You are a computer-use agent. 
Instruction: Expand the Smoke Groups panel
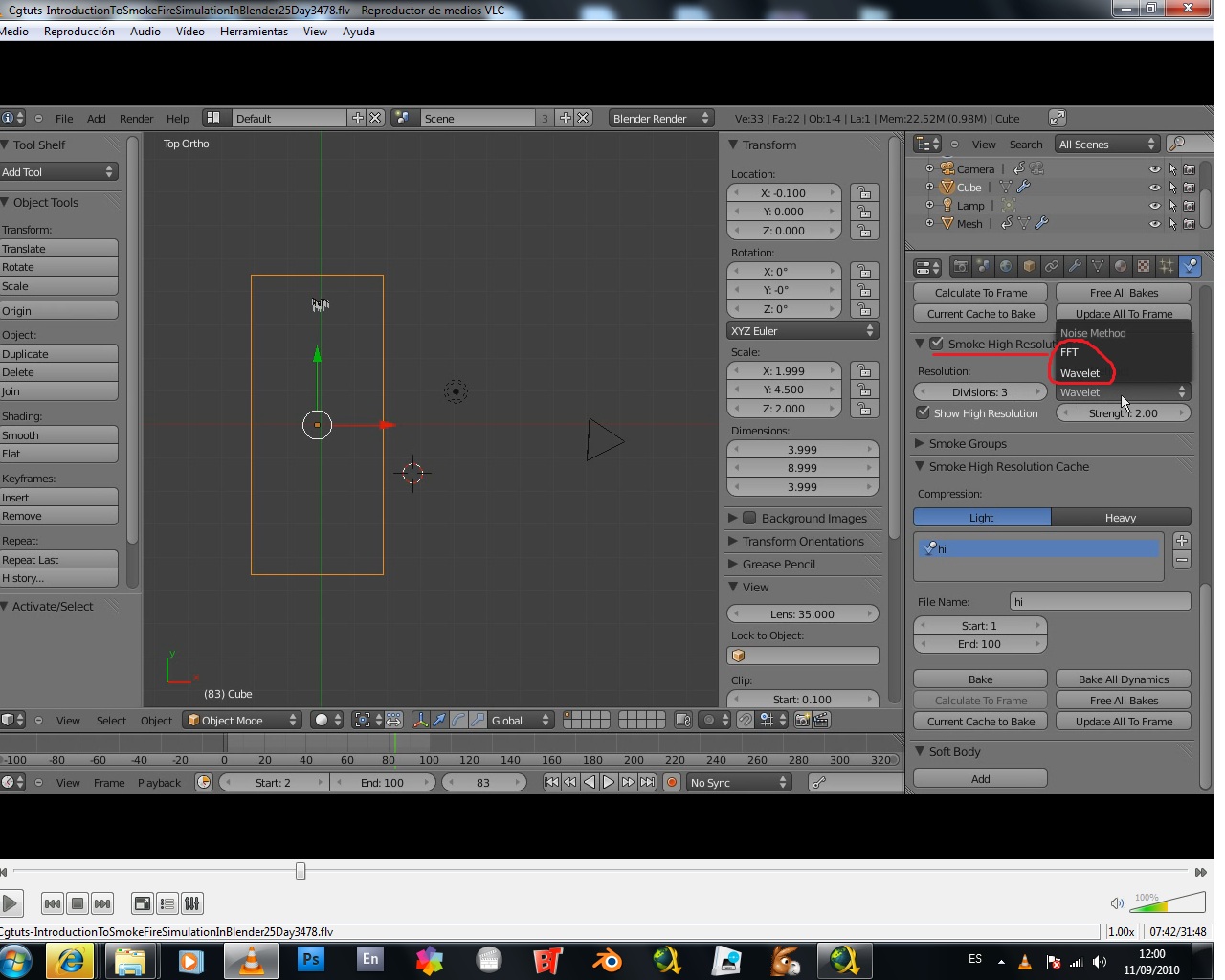click(x=968, y=444)
